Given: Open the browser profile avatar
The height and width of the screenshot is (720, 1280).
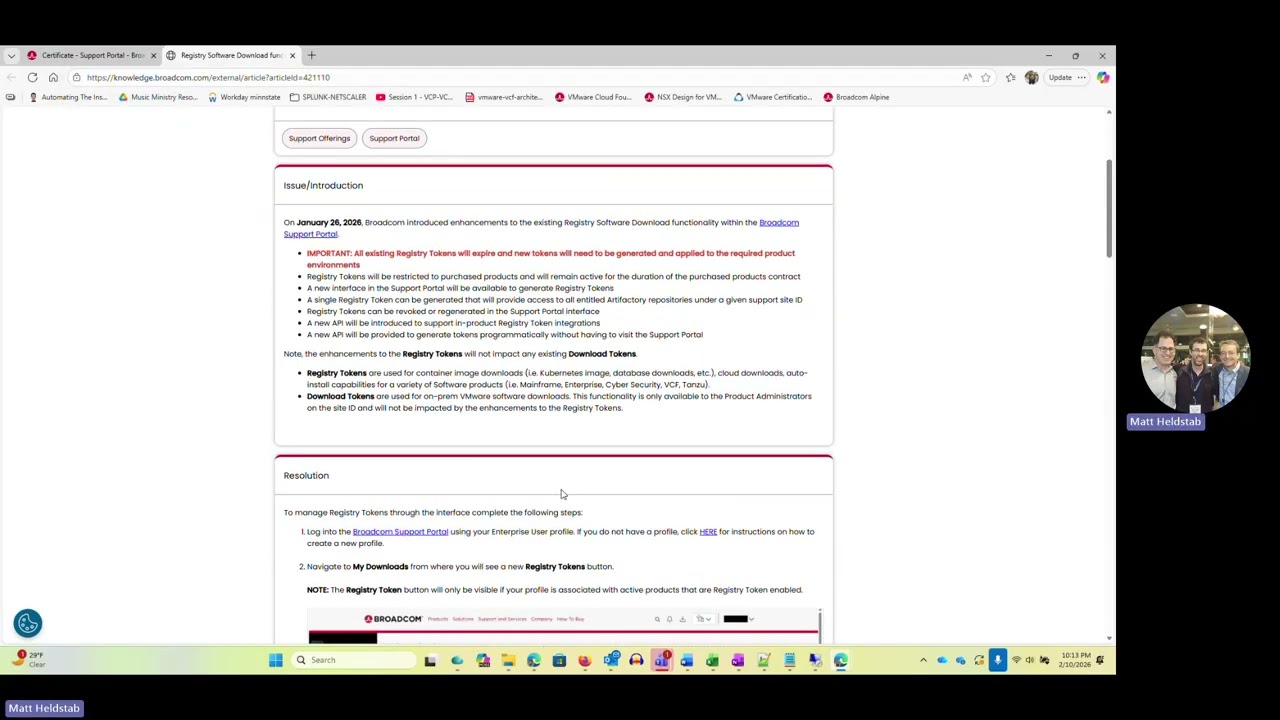Looking at the screenshot, I should [x=1032, y=77].
